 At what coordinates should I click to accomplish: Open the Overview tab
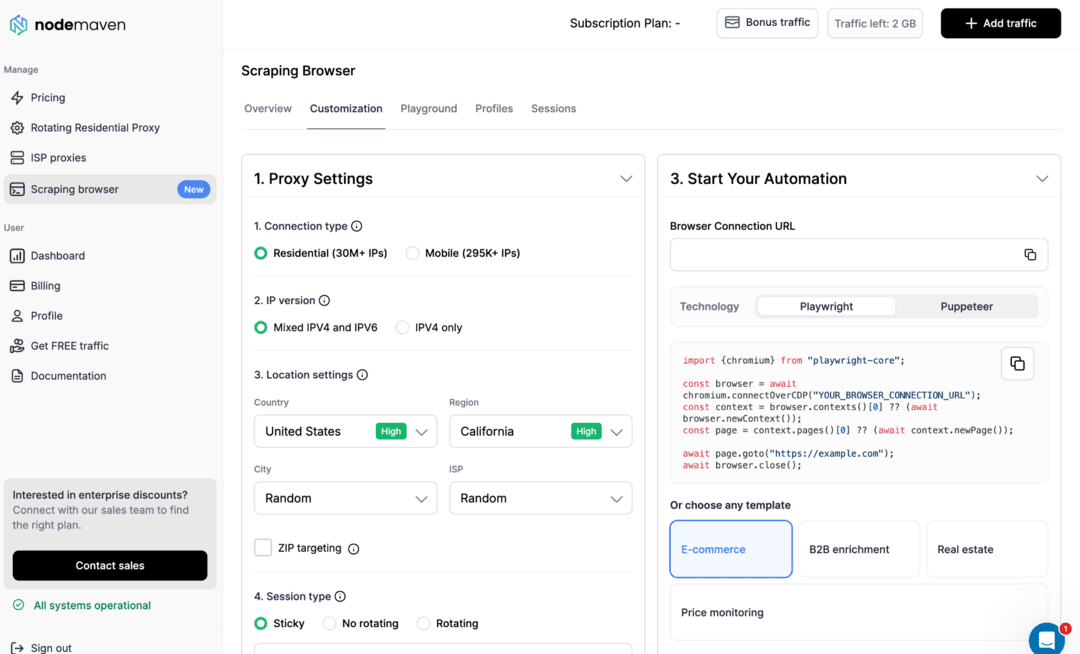tap(268, 109)
